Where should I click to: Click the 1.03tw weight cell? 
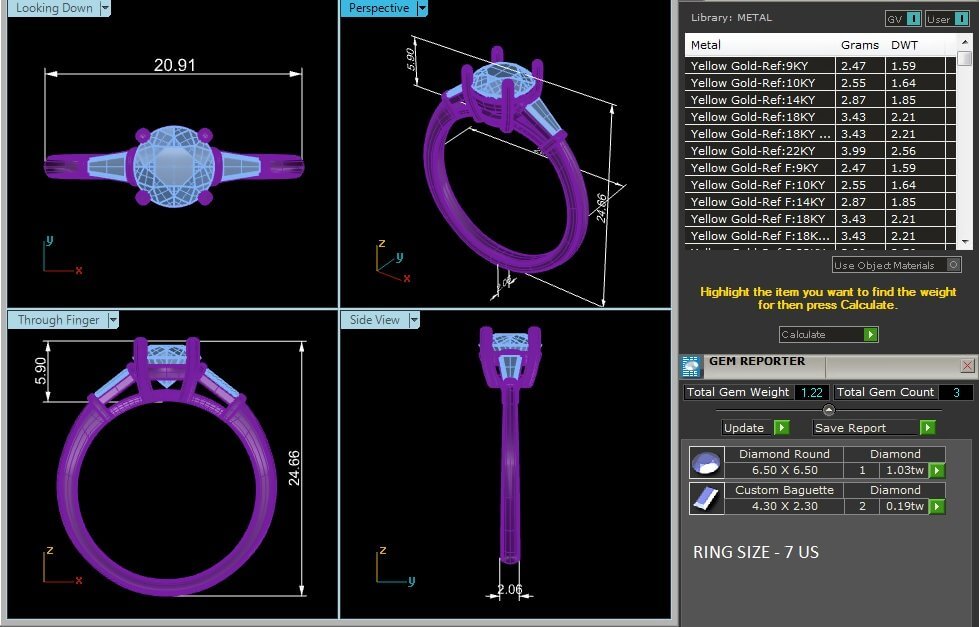[905, 470]
